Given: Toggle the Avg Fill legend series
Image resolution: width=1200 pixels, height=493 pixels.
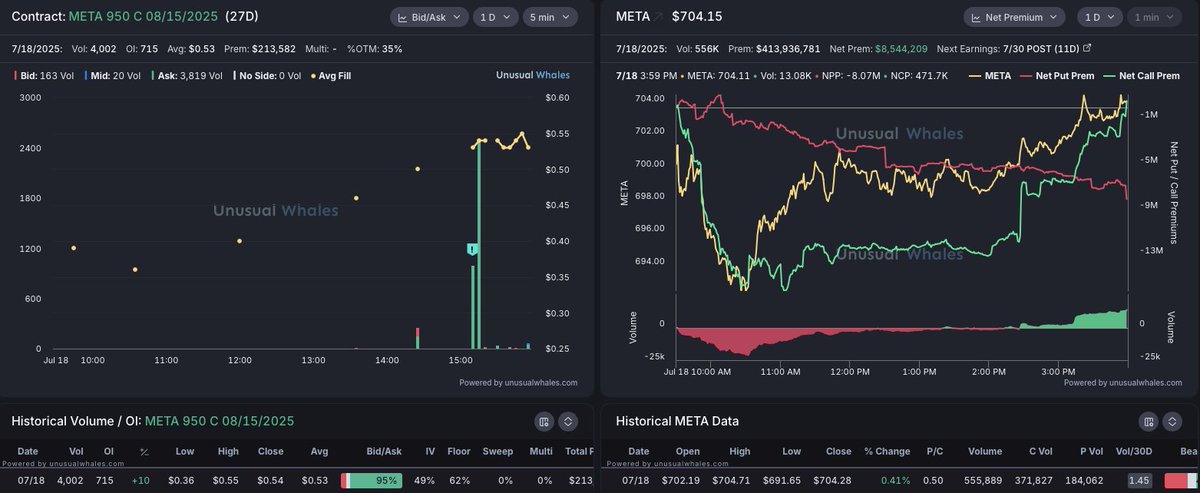Looking at the screenshot, I should click(x=331, y=75).
